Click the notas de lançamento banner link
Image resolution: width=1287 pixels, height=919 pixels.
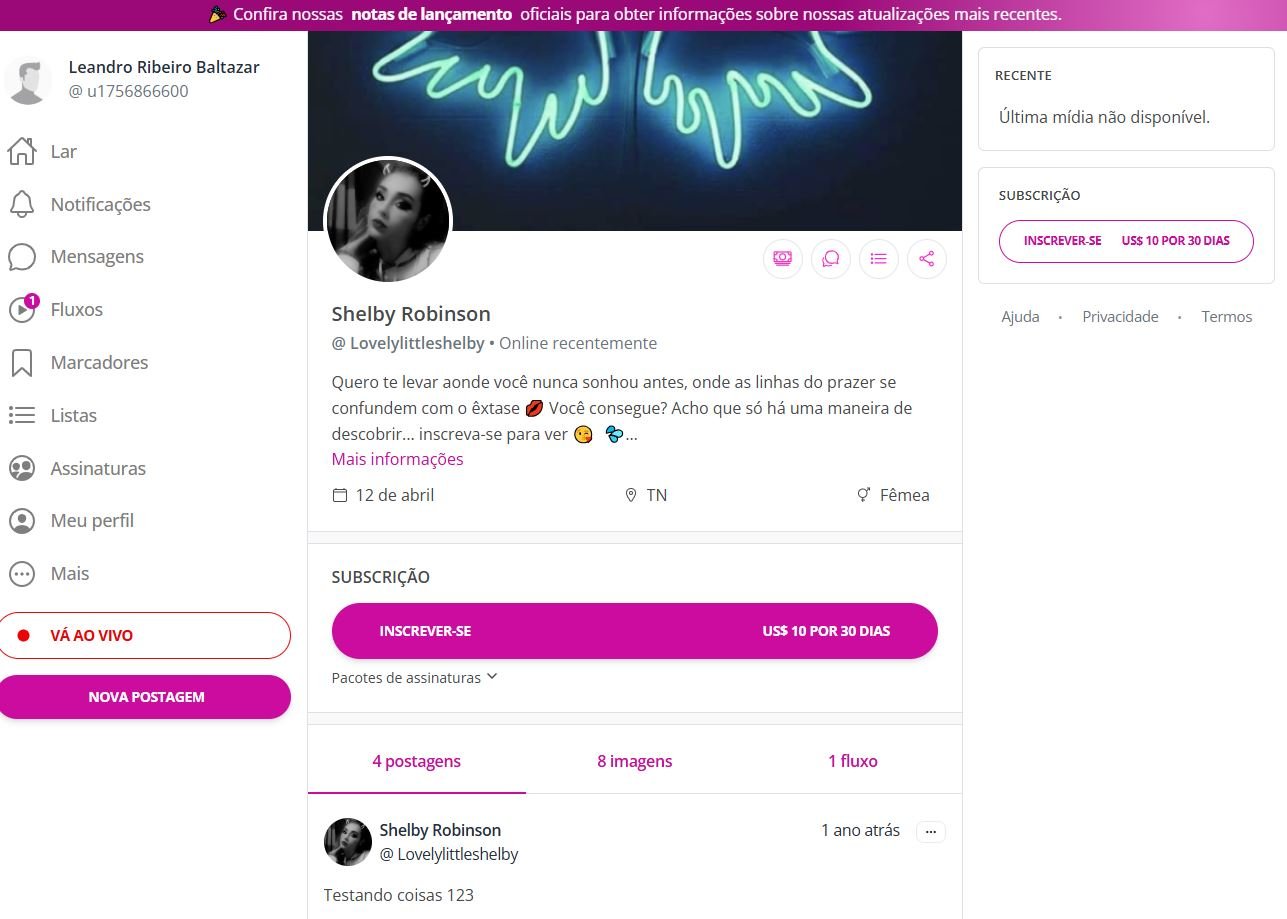point(432,15)
